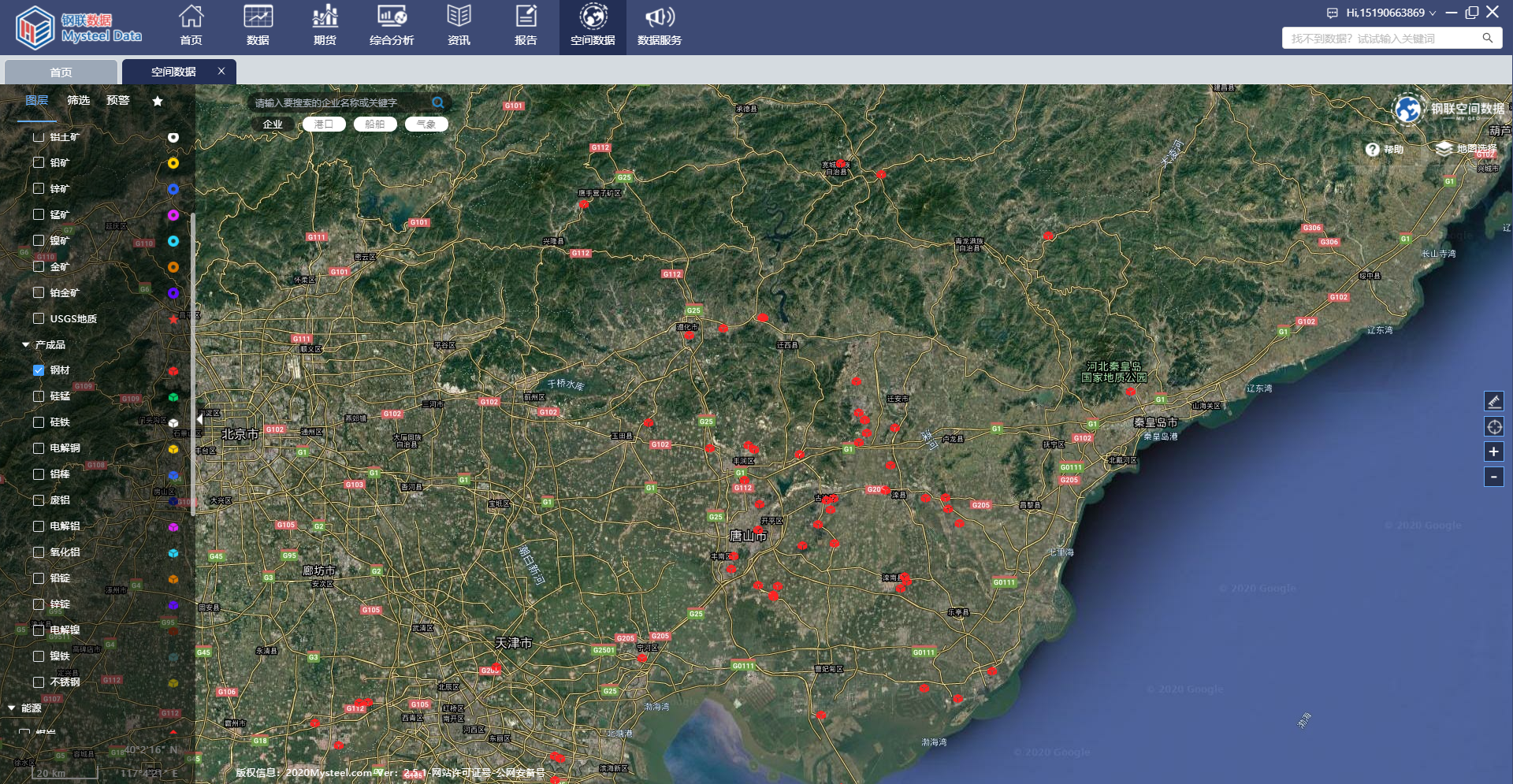This screenshot has width=1513, height=784.
Task: Expand the 能源 layer group
Action: (12, 708)
